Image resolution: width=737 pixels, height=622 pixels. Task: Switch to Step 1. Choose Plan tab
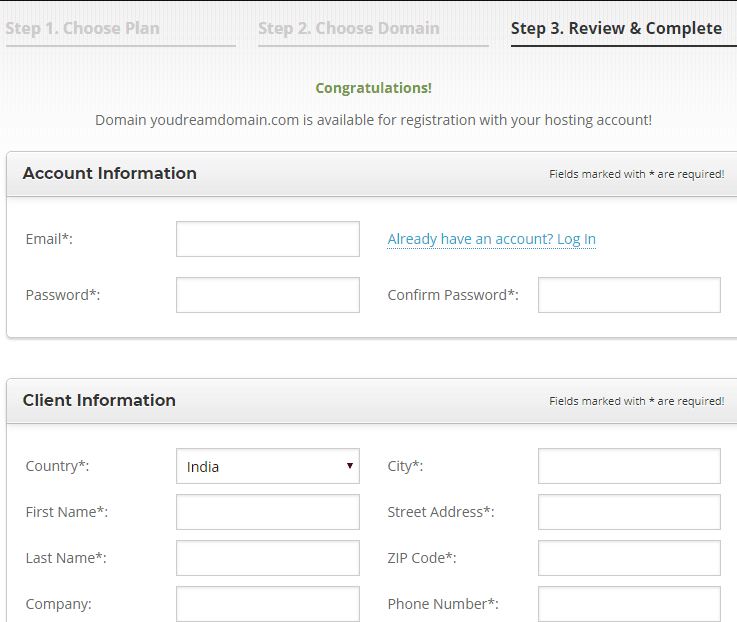click(x=82, y=28)
